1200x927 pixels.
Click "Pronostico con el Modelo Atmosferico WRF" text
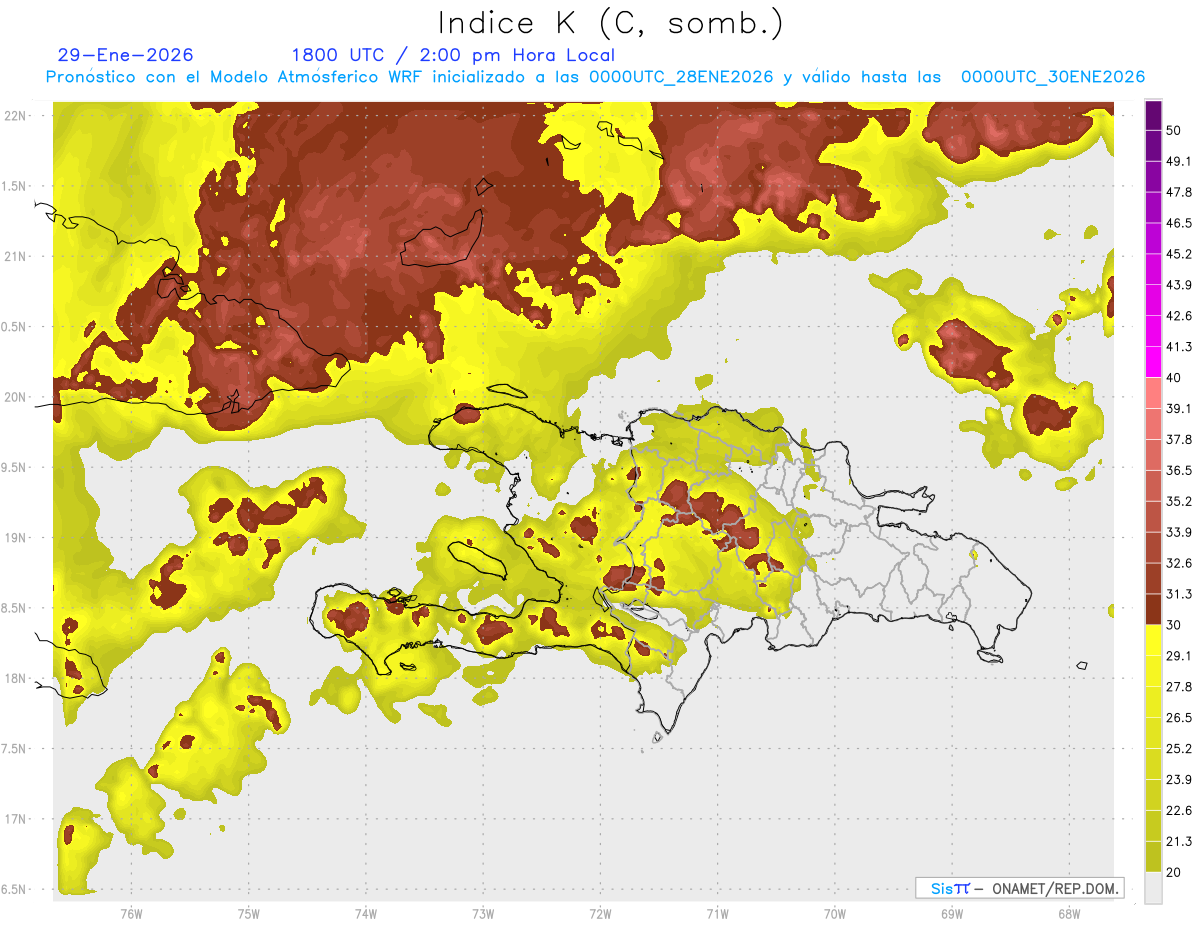point(235,77)
